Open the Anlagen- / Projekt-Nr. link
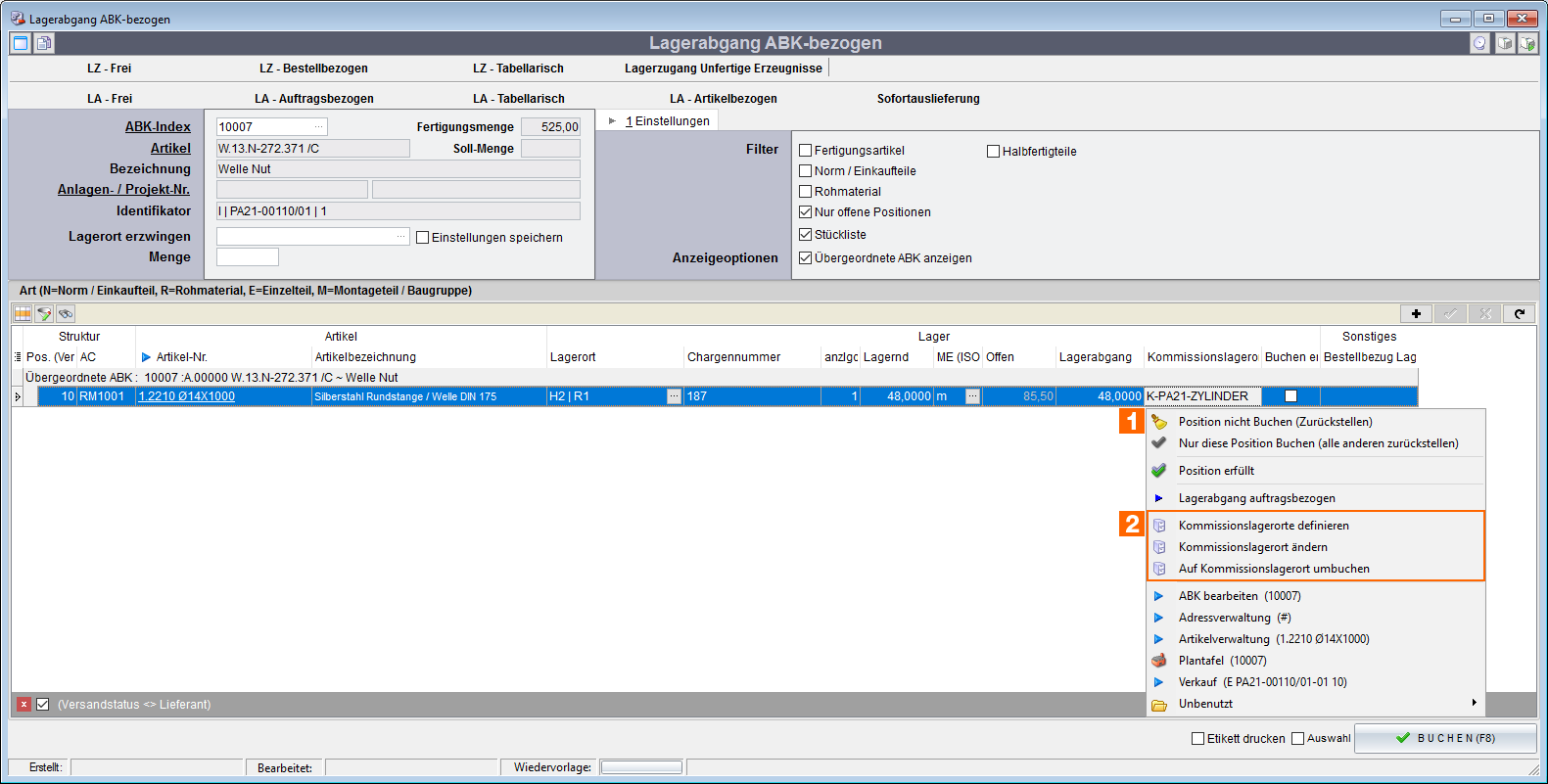 coord(123,190)
